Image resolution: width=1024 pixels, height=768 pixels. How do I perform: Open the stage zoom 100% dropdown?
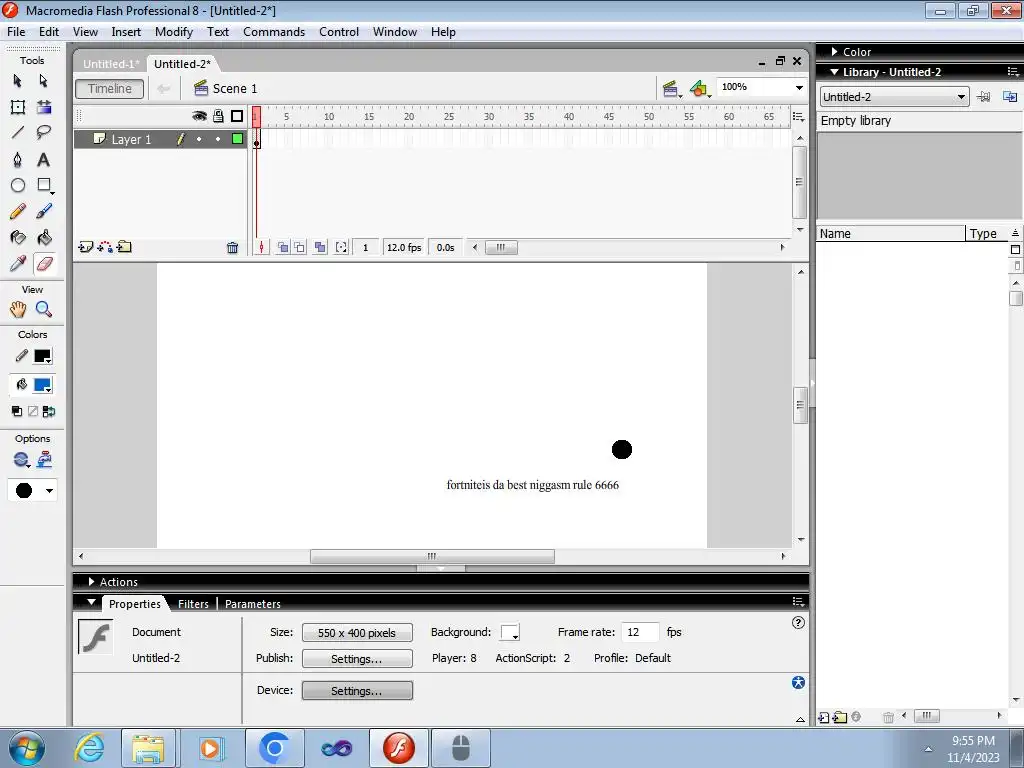coord(799,88)
